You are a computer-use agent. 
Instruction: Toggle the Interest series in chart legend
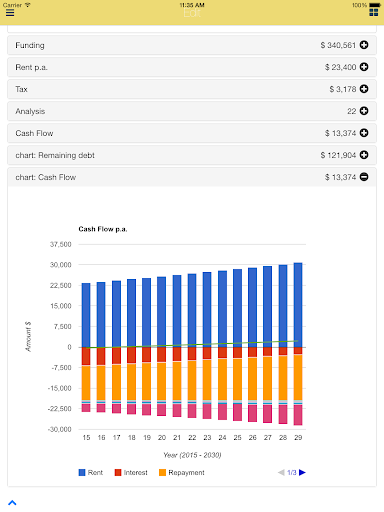click(x=131, y=472)
